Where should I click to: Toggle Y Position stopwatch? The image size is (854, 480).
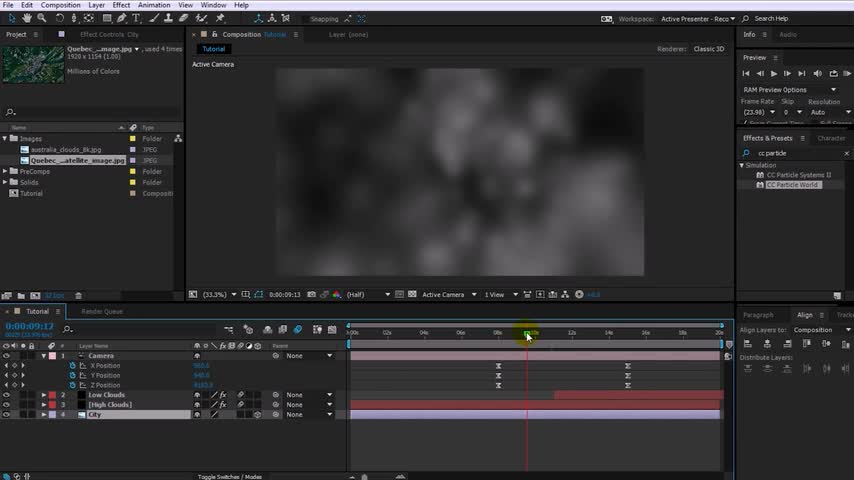72,375
